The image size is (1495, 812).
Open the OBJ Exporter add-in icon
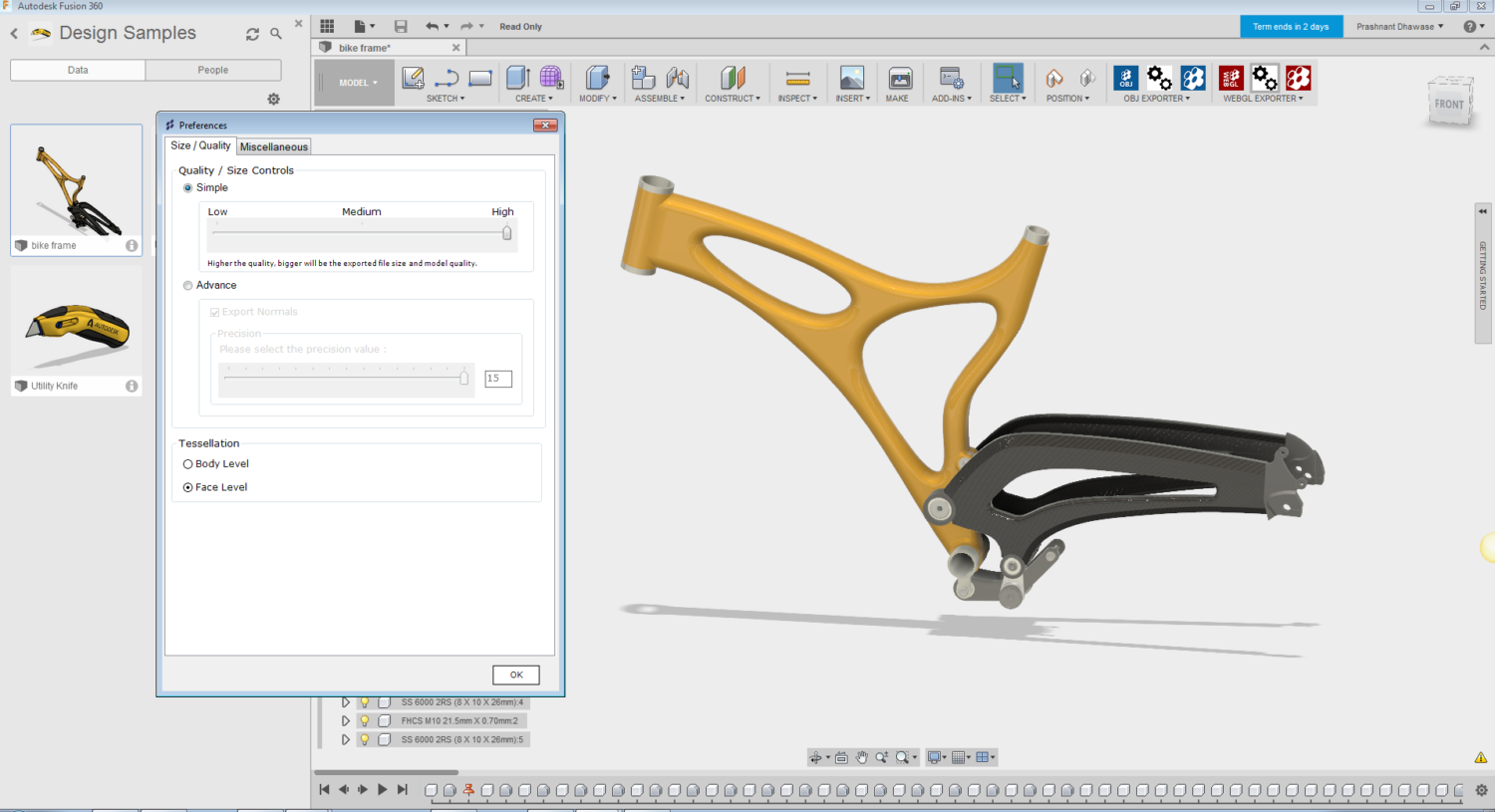tap(1125, 77)
